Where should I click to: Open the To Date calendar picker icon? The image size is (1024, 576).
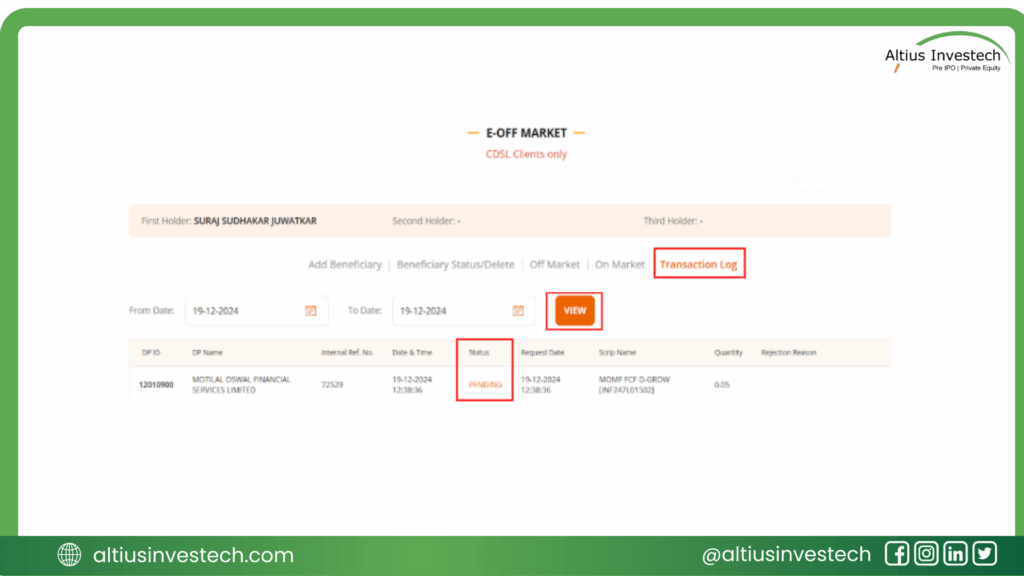[518, 311]
